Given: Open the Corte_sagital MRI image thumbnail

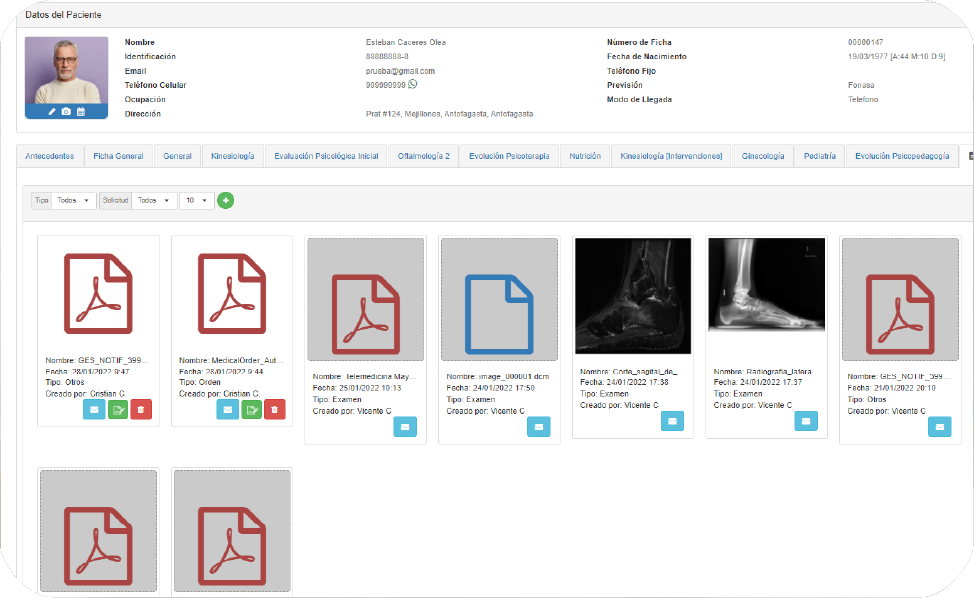Looking at the screenshot, I should 633,295.
